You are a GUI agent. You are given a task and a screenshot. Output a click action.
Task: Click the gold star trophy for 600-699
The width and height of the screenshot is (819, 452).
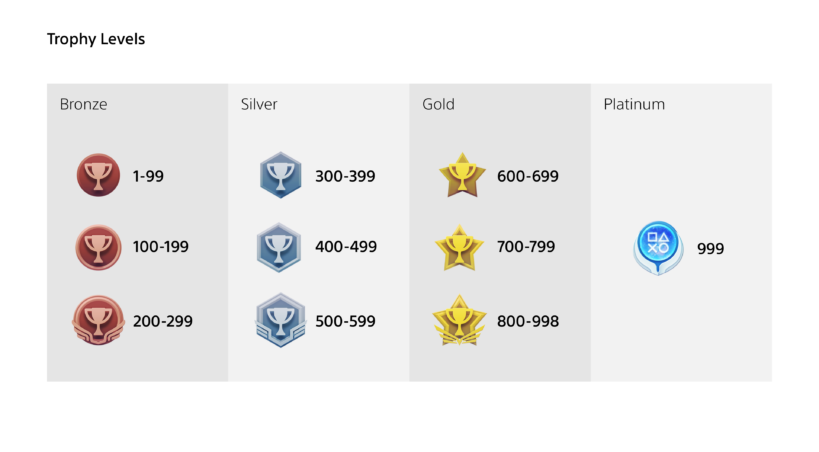click(x=462, y=176)
